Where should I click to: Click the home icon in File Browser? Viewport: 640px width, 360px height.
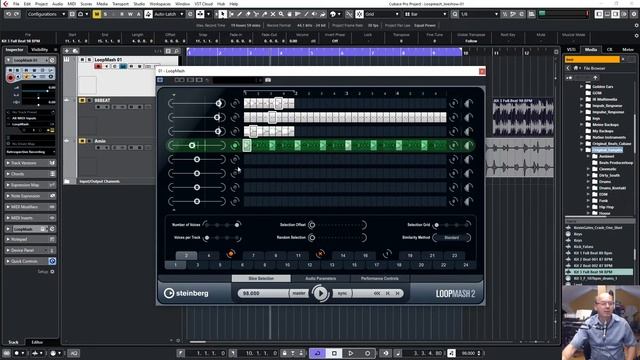(576, 68)
